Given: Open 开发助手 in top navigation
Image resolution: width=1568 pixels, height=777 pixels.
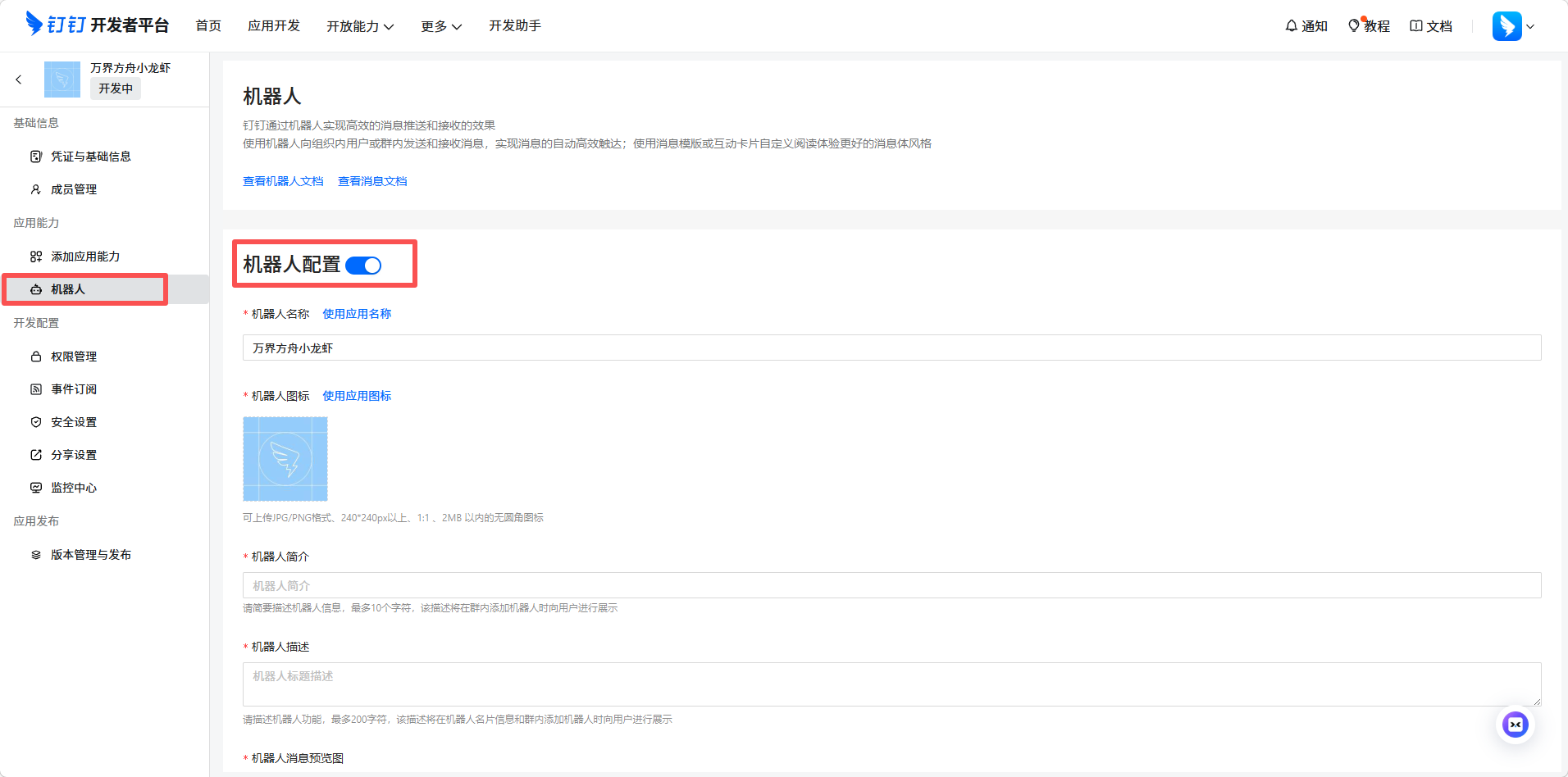Looking at the screenshot, I should [515, 26].
